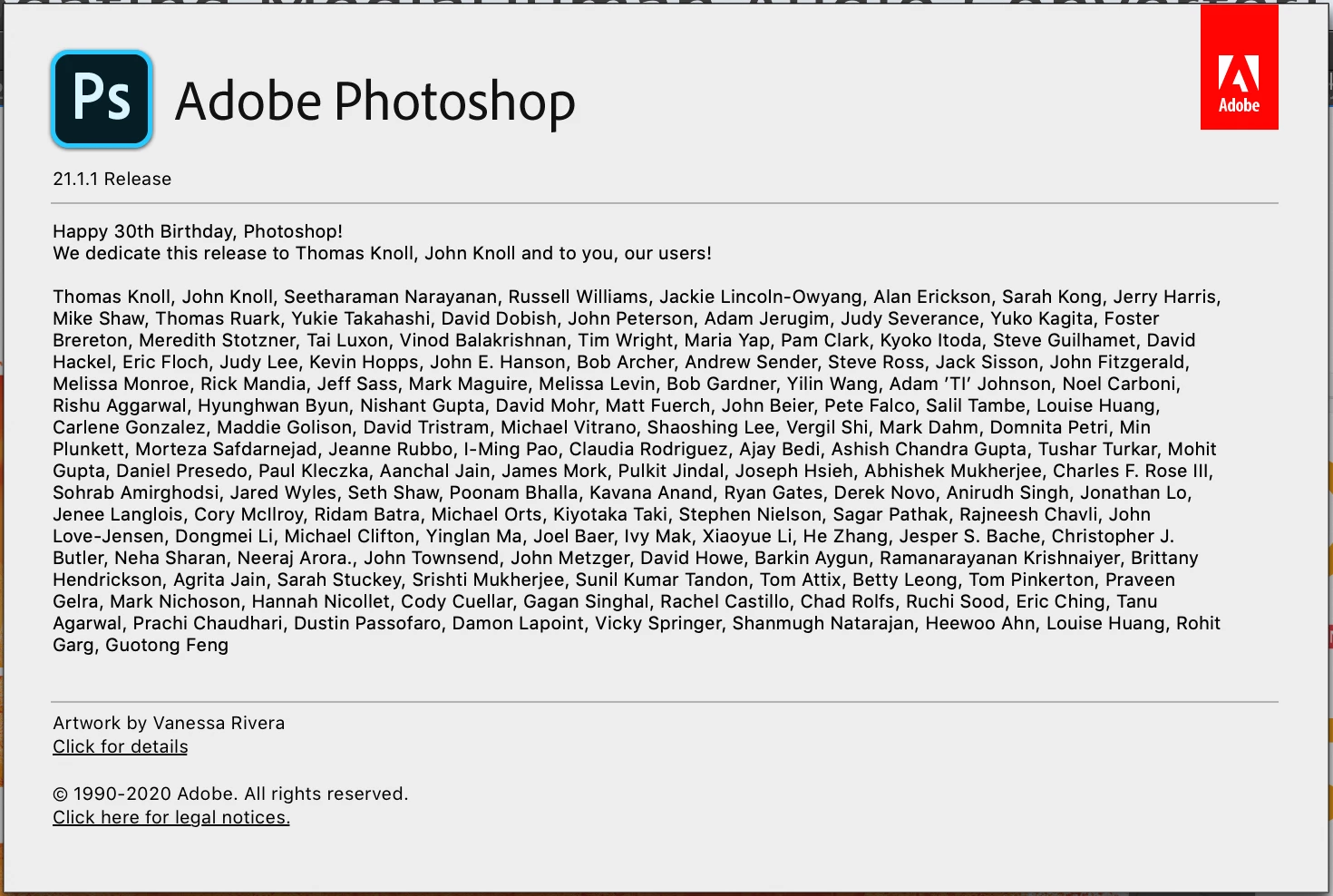This screenshot has height=896, width=1333.
Task: Open the Click for details link
Action: click(121, 746)
